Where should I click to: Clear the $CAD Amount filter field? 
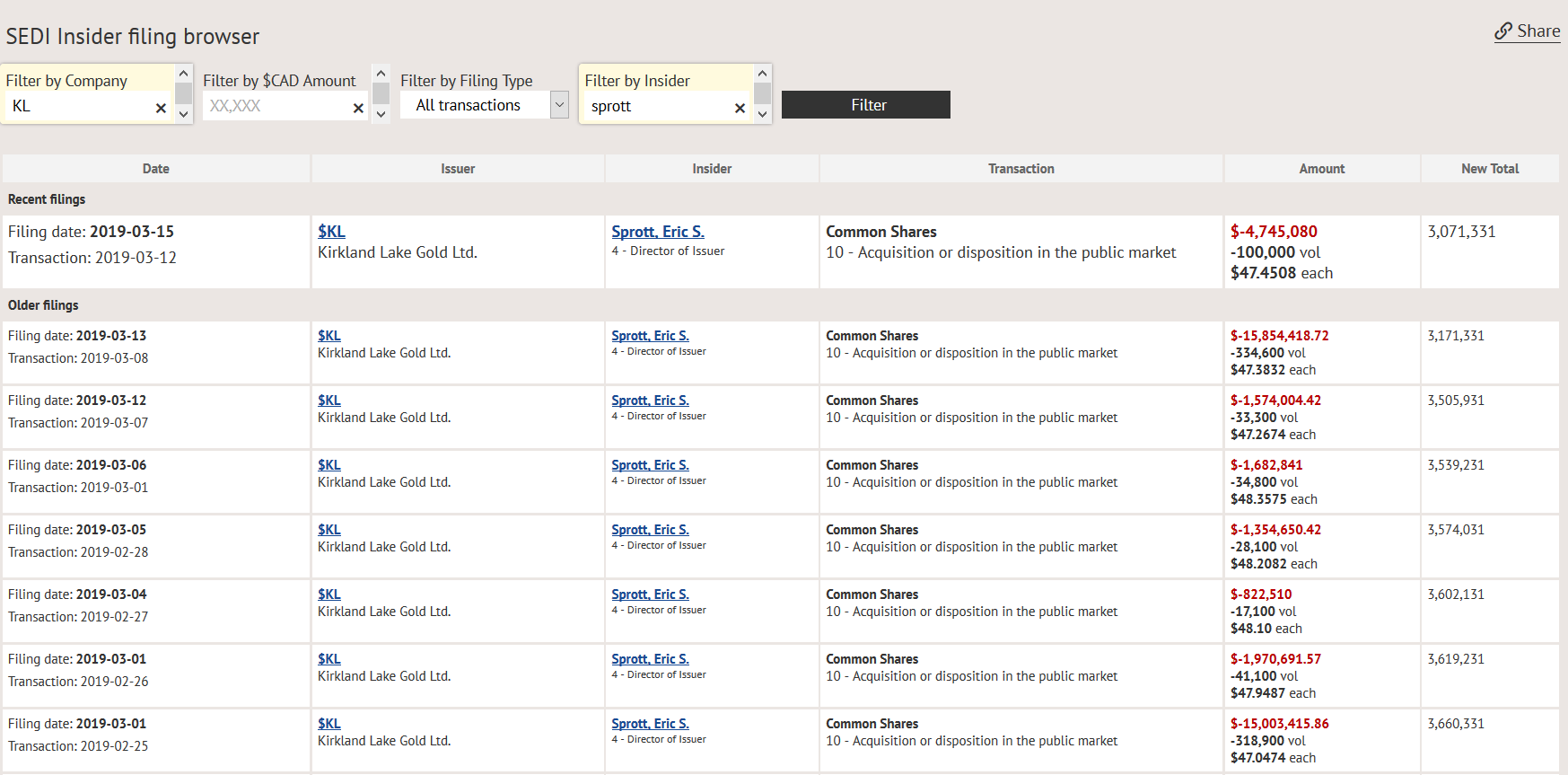358,108
